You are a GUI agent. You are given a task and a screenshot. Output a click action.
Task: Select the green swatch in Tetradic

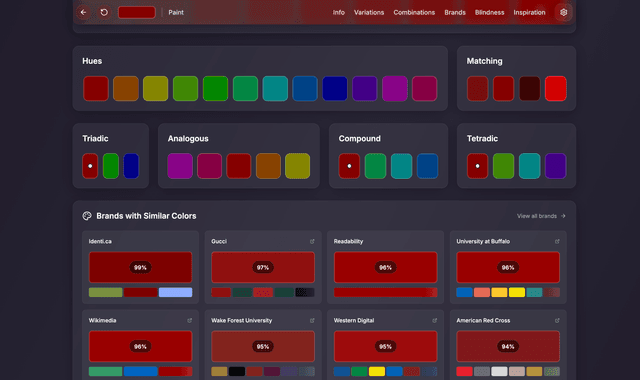503,166
